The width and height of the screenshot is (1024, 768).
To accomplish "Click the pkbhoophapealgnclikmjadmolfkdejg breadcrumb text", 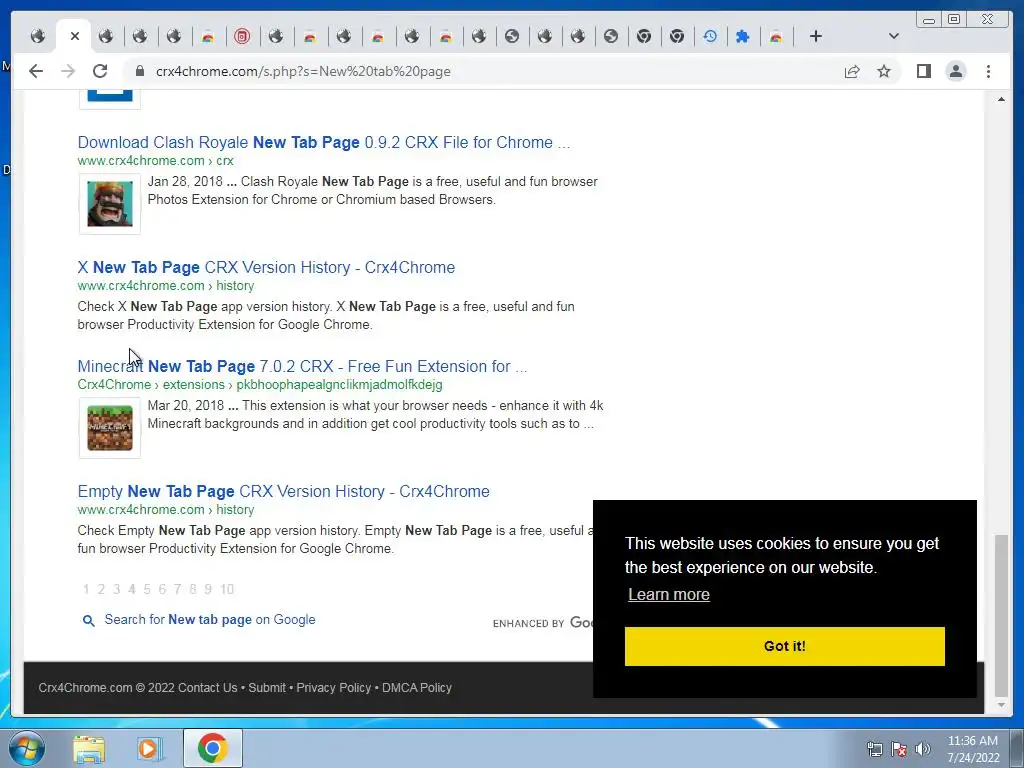I will click(339, 385).
